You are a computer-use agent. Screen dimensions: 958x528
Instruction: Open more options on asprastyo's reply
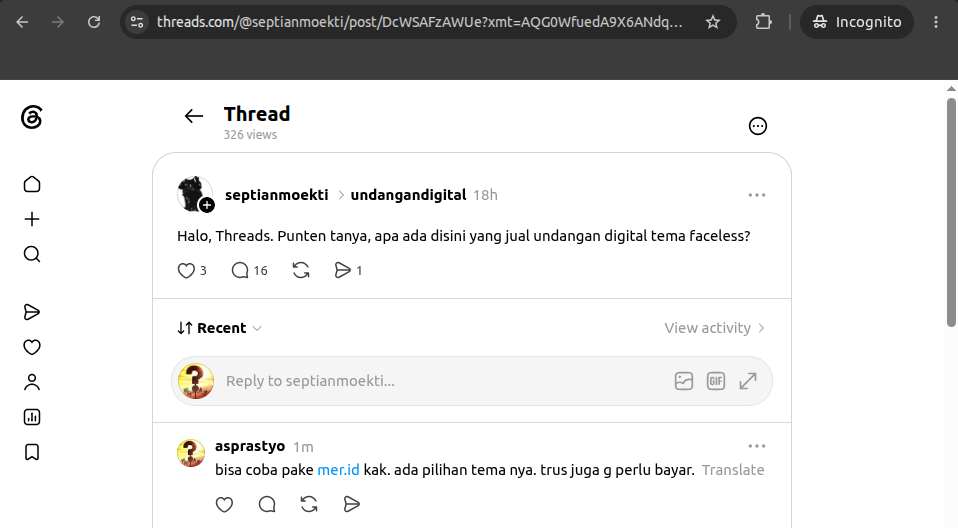(x=756, y=446)
